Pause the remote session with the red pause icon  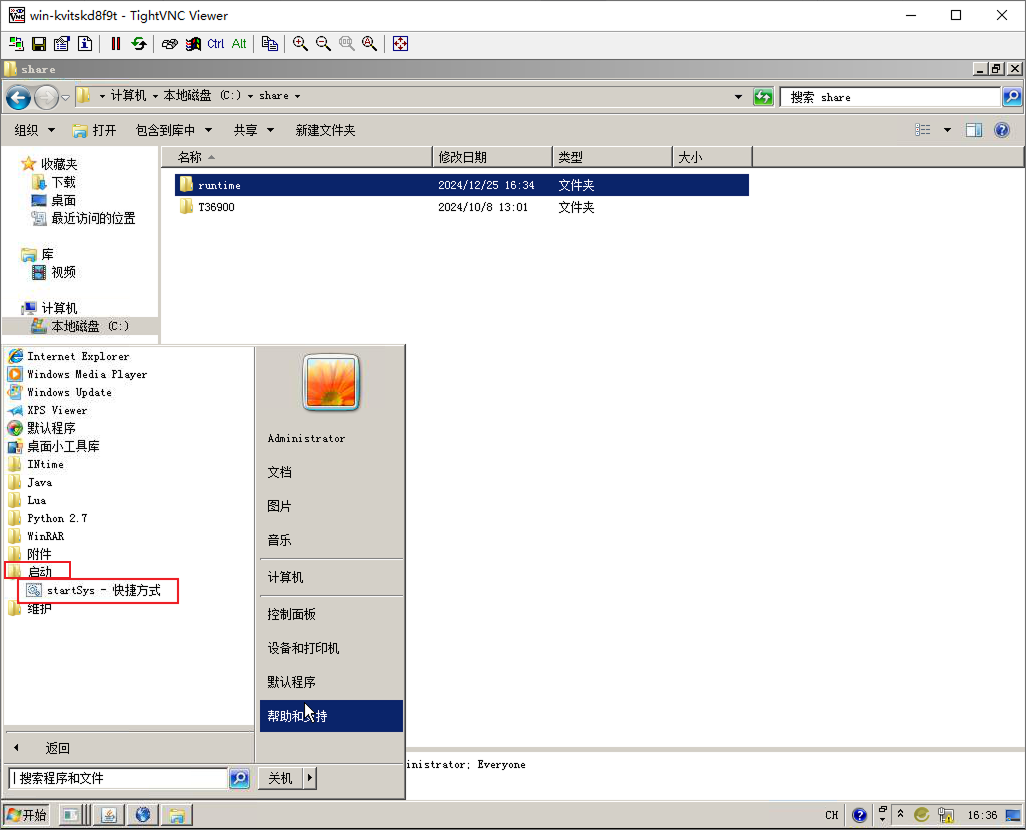point(116,44)
